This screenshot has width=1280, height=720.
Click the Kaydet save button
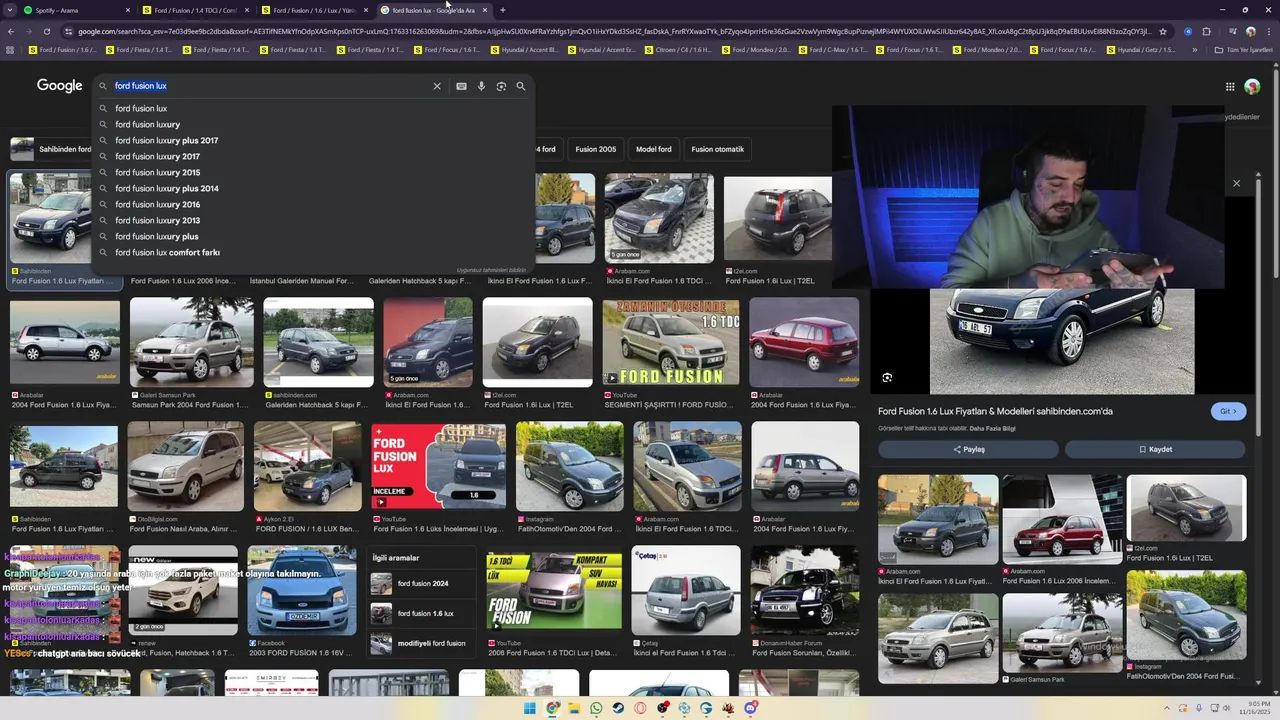pyautogui.click(x=1155, y=449)
